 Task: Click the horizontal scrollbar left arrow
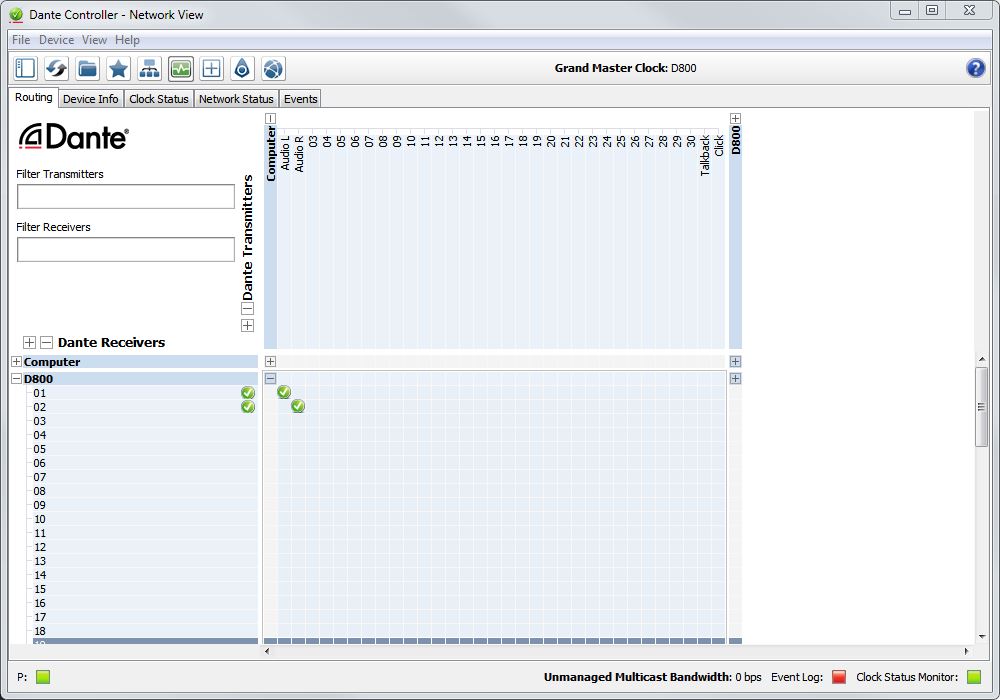(267, 651)
